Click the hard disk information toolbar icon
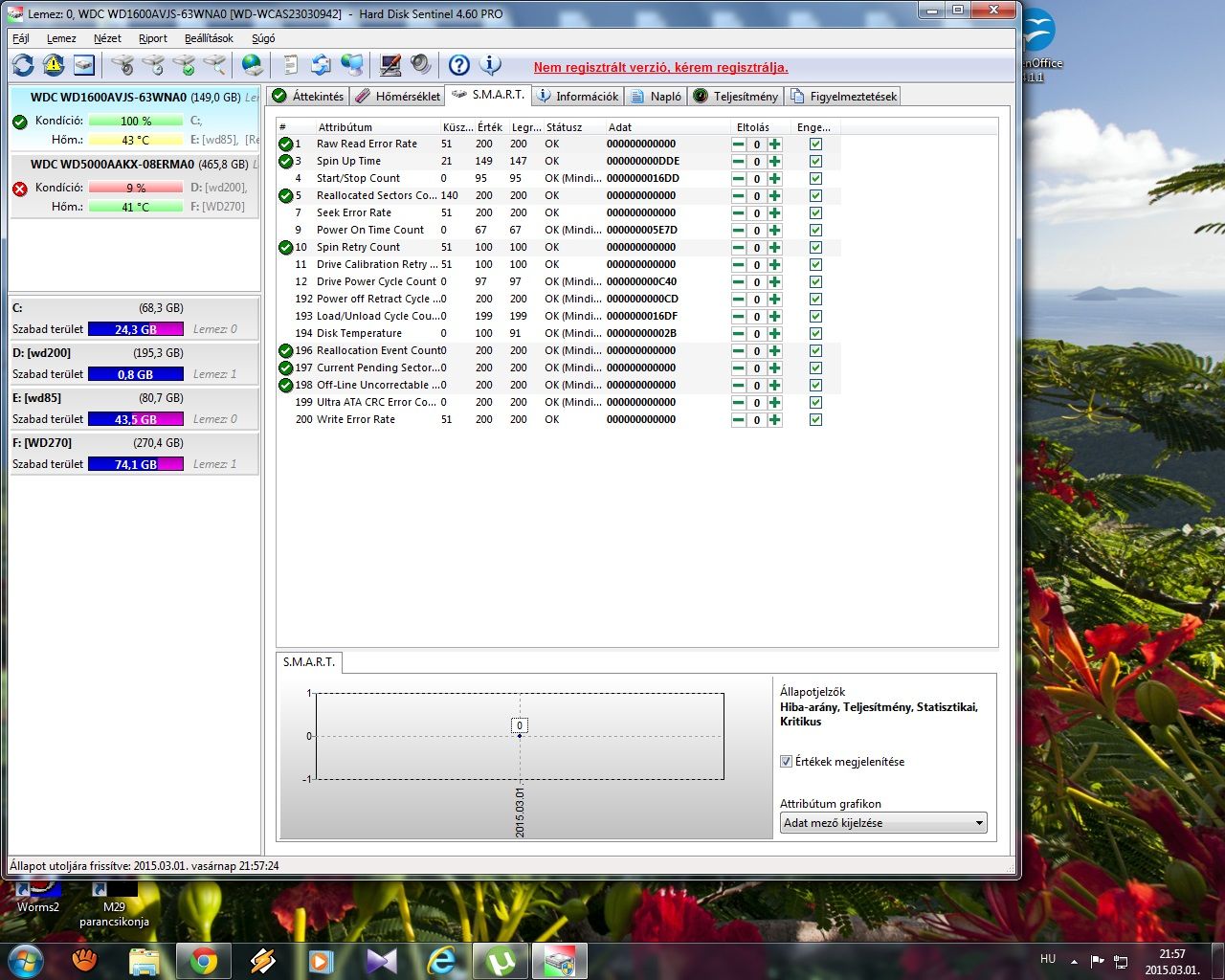Image resolution: width=1225 pixels, height=980 pixels. point(84,65)
